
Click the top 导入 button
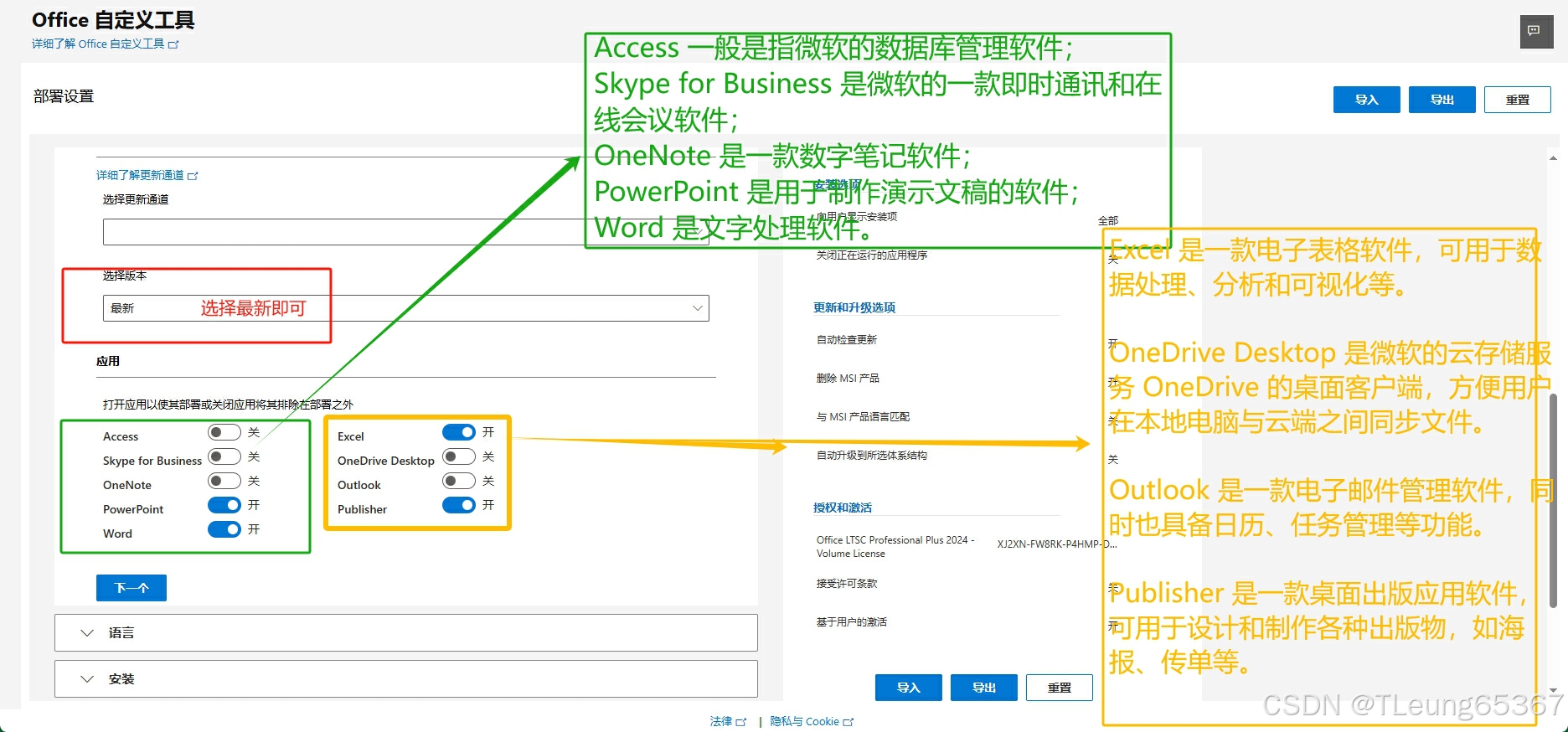coord(1367,100)
